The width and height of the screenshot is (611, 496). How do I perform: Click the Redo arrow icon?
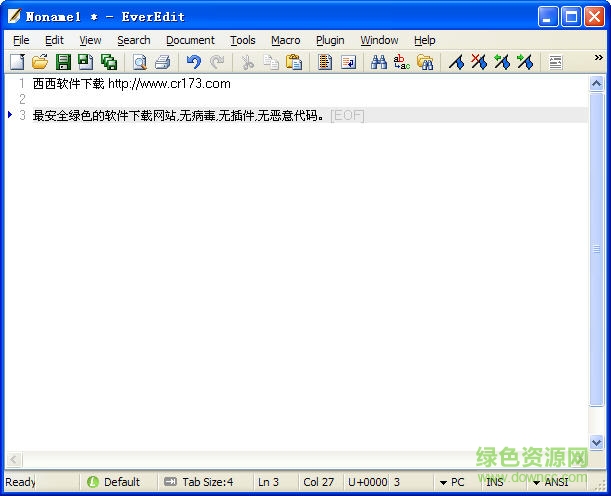(217, 62)
